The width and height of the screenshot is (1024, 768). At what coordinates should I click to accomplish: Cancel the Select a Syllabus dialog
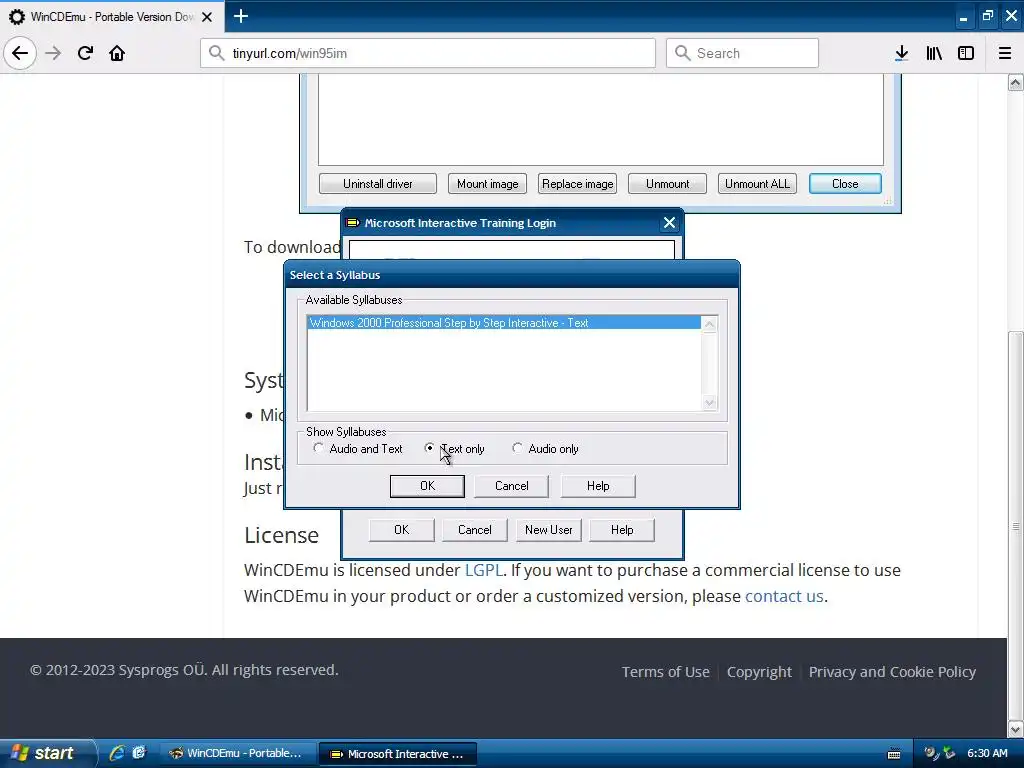(511, 486)
